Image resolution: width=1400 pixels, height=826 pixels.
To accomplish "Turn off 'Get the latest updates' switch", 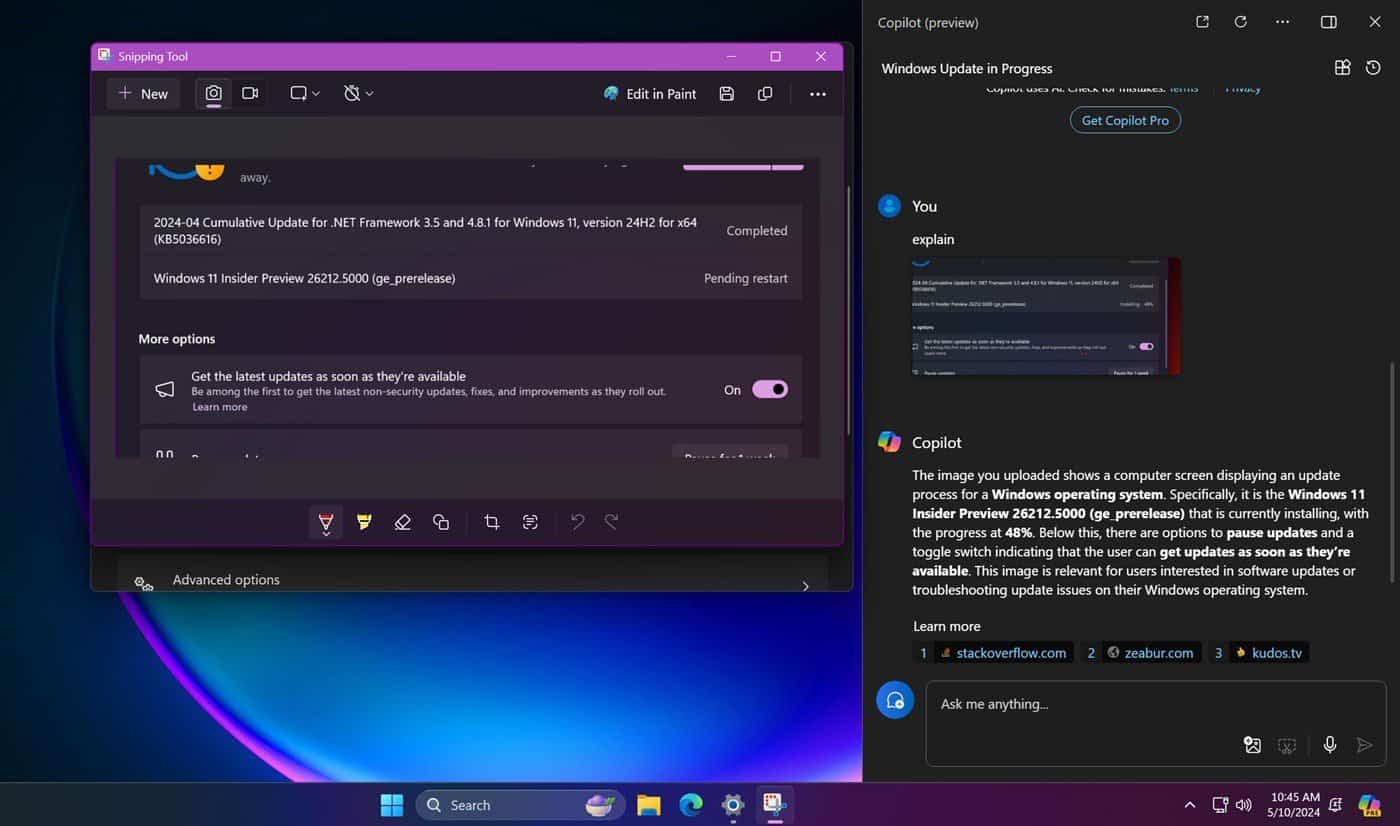I will tap(768, 389).
